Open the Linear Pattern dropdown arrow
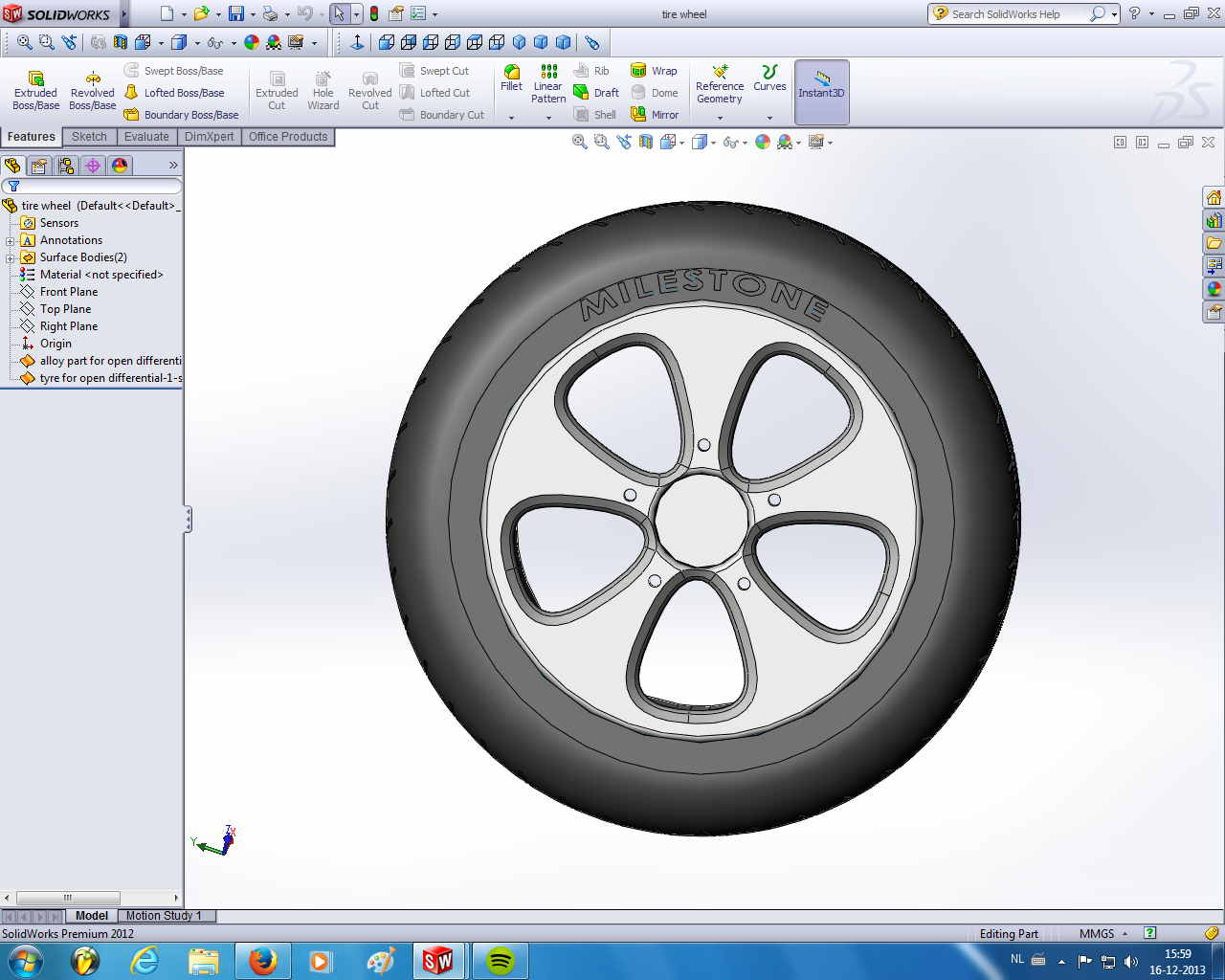The width and height of the screenshot is (1225, 980). (x=548, y=118)
